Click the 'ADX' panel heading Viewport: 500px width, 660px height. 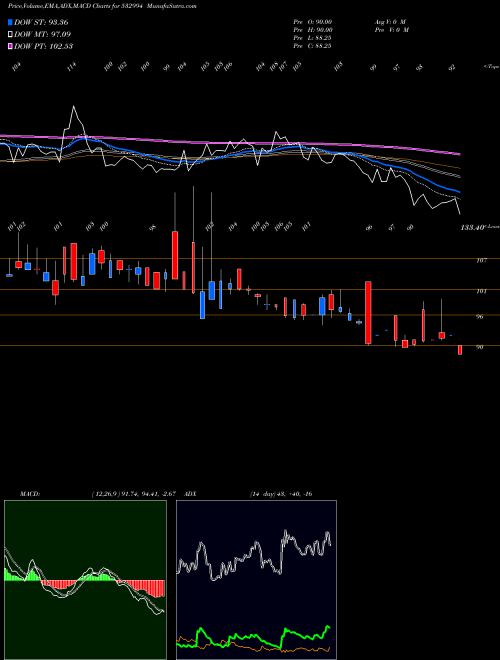[191, 494]
